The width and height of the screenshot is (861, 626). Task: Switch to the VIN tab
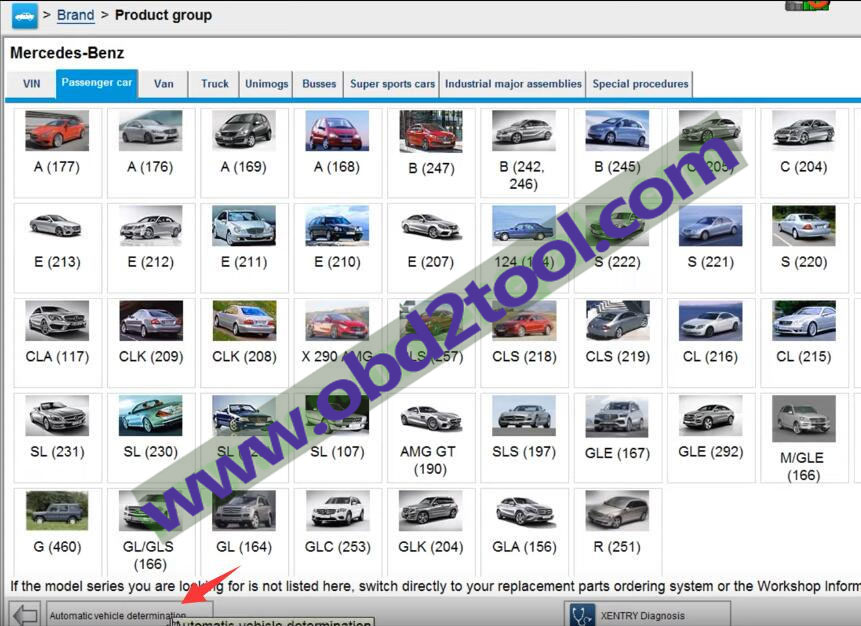click(31, 84)
